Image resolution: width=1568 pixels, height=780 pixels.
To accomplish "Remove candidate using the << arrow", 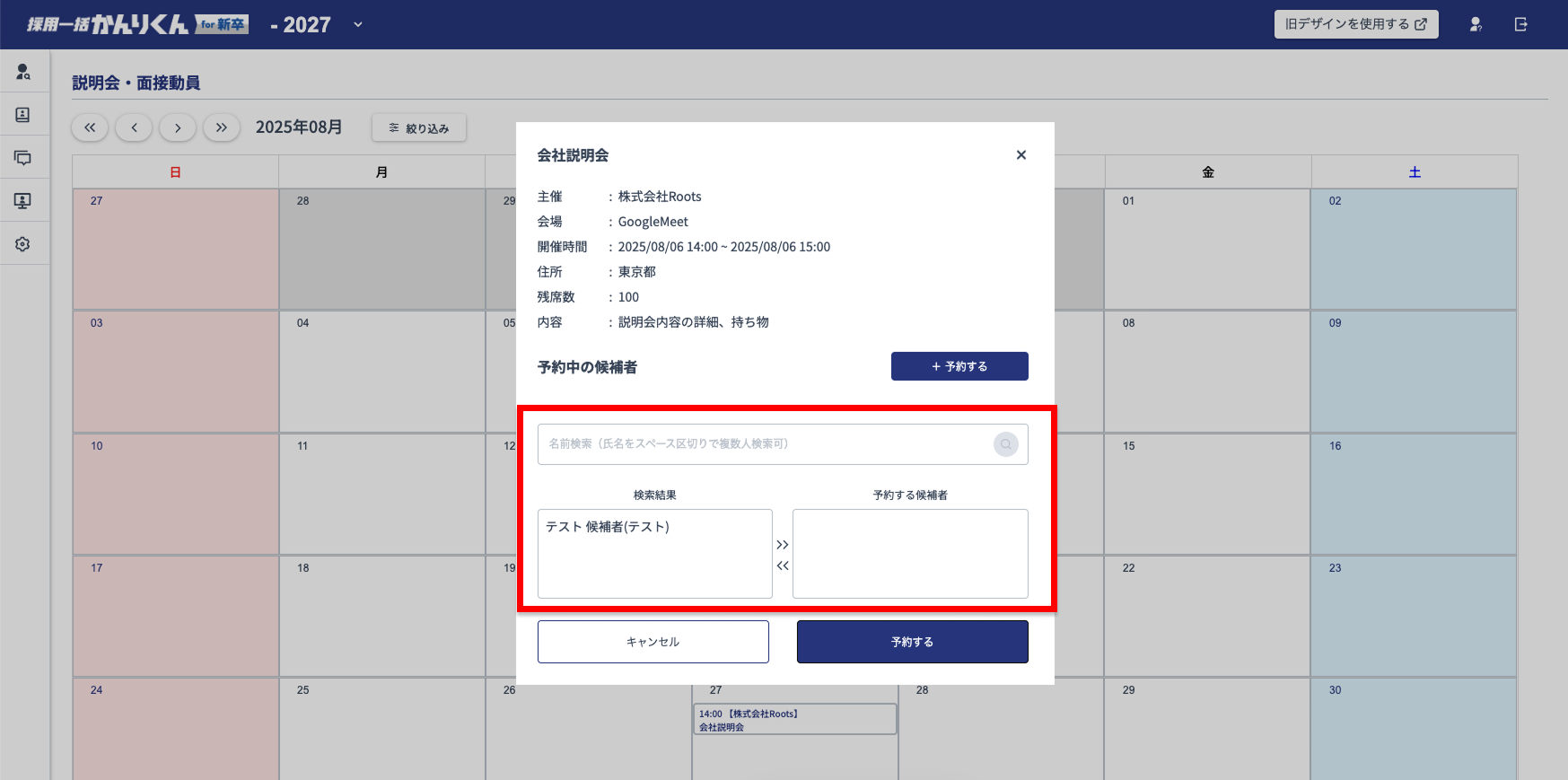I will pos(783,565).
